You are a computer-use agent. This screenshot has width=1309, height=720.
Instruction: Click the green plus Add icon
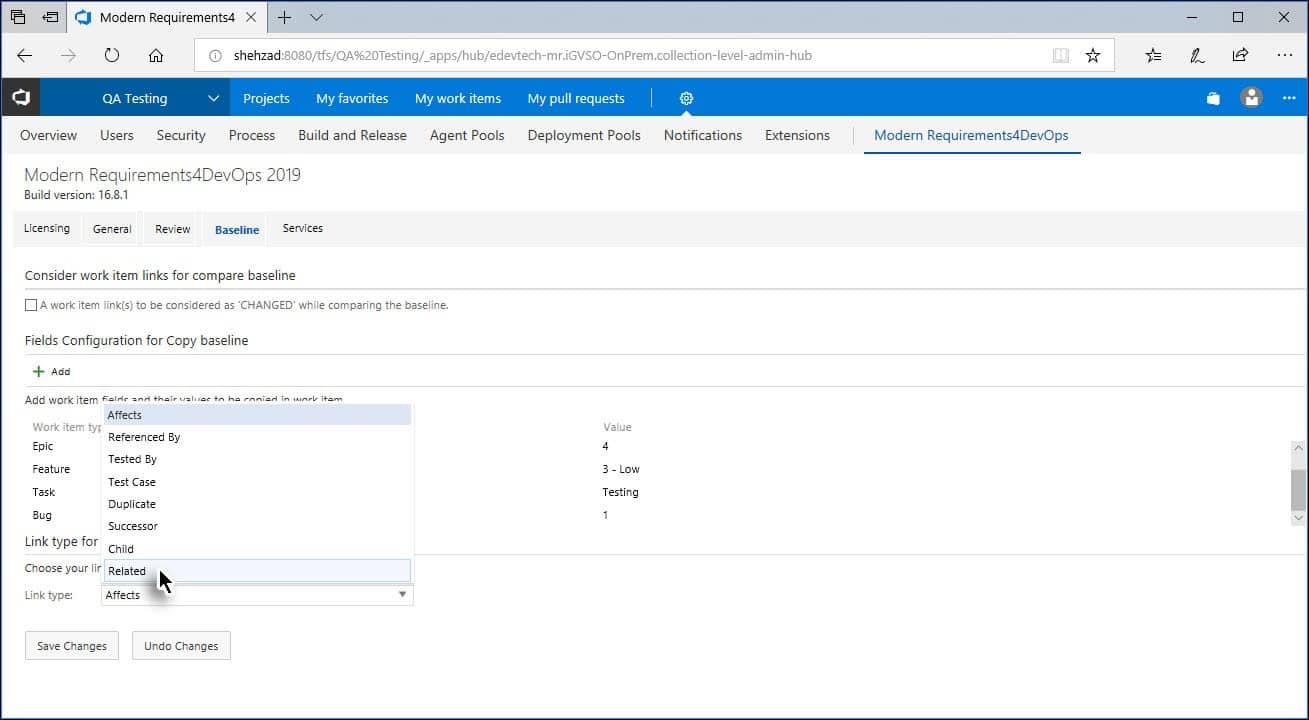(x=39, y=371)
